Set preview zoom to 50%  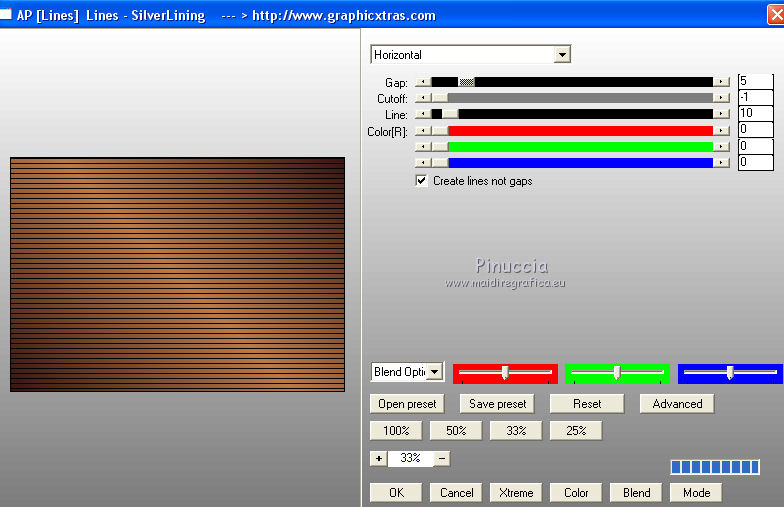455,431
